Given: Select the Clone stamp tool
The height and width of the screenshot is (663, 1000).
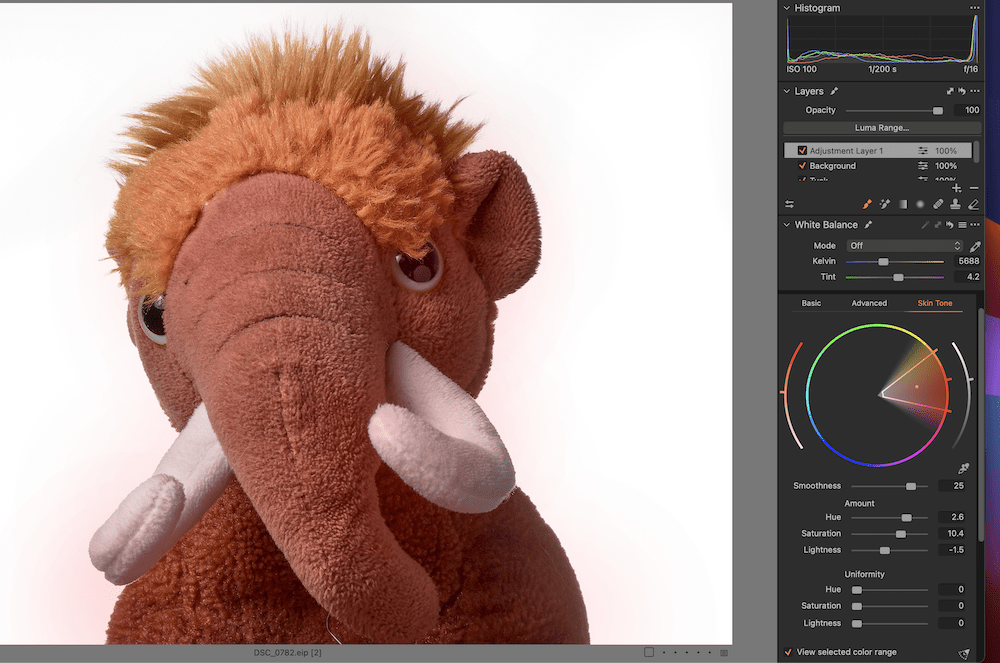Looking at the screenshot, I should [956, 204].
